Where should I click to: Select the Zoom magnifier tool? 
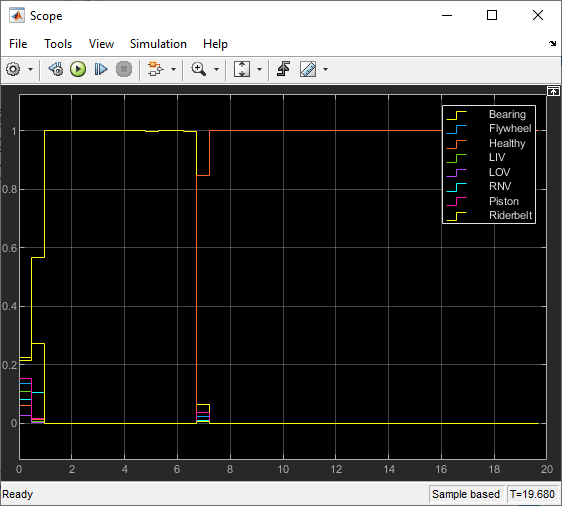pyautogui.click(x=199, y=69)
